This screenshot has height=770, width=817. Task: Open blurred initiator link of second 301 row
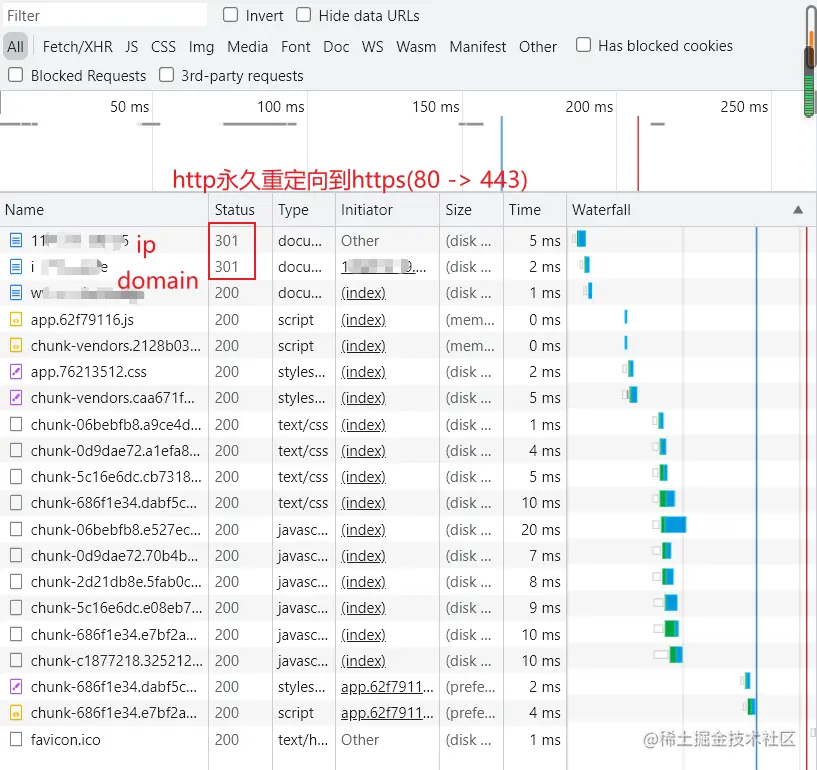point(383,266)
